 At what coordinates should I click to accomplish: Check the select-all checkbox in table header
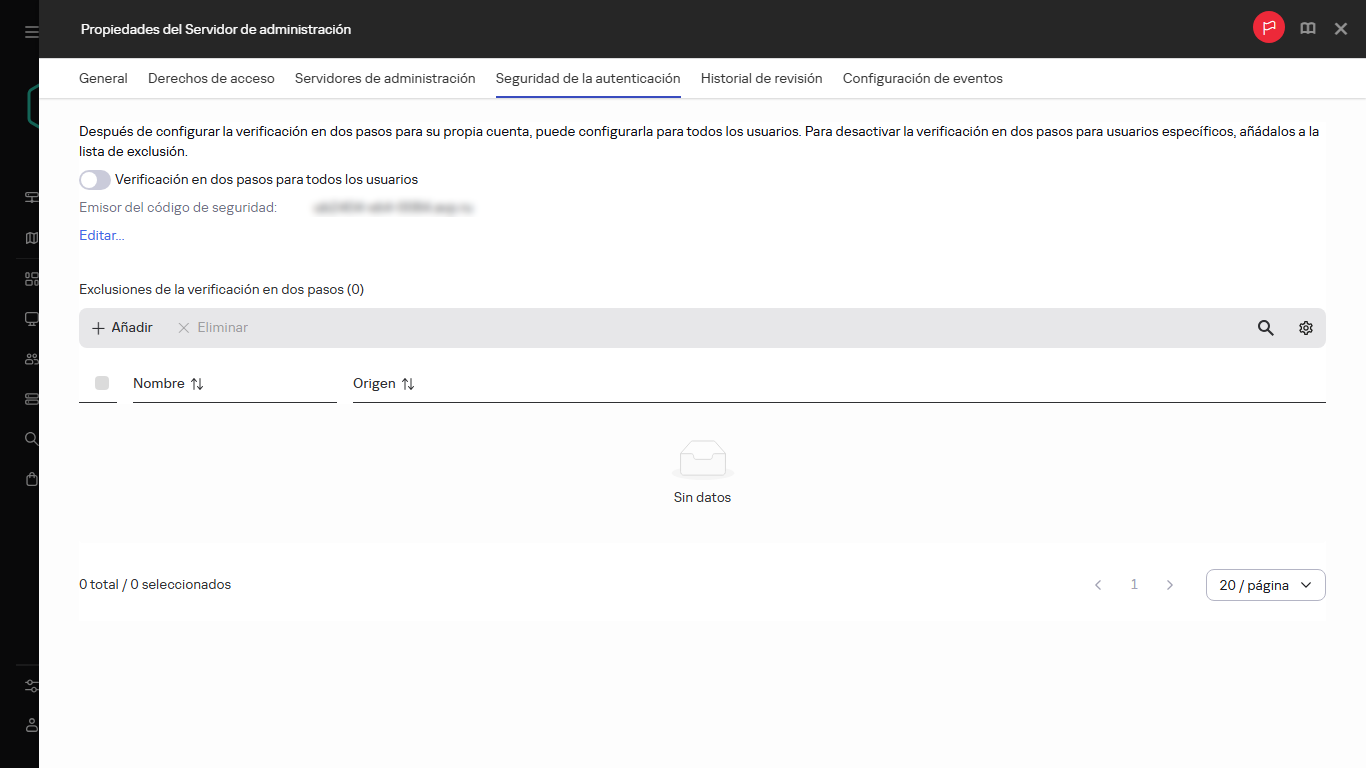(x=102, y=383)
